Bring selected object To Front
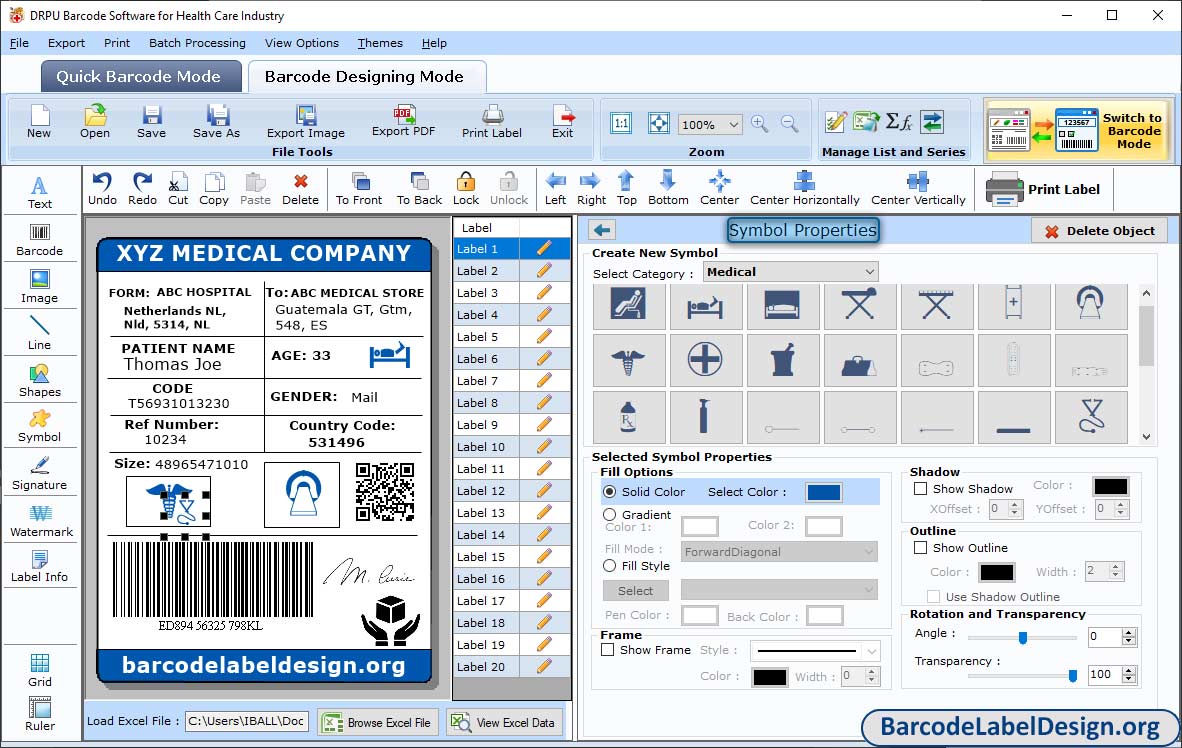This screenshot has width=1182, height=748. (x=360, y=189)
